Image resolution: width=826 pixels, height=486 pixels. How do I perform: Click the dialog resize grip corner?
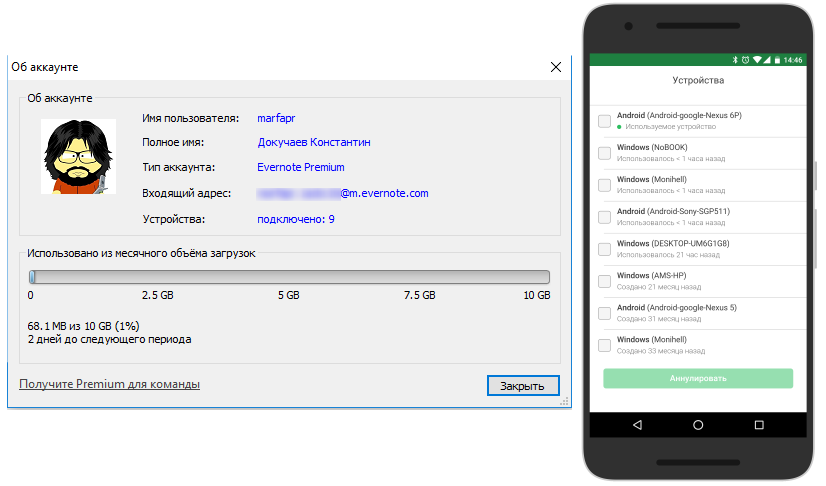tap(564, 402)
